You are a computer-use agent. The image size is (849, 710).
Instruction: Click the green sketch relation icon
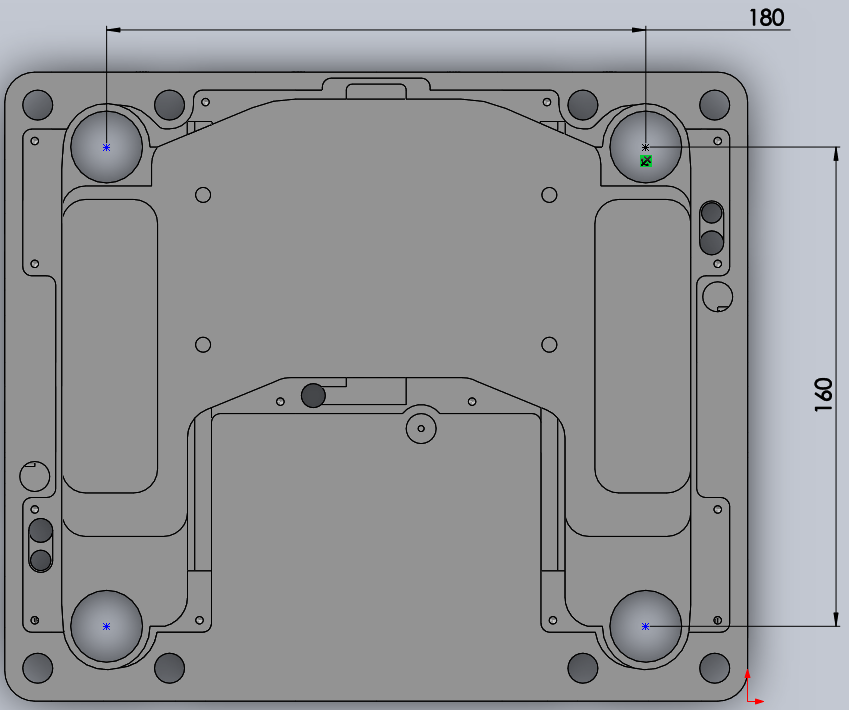[645, 161]
